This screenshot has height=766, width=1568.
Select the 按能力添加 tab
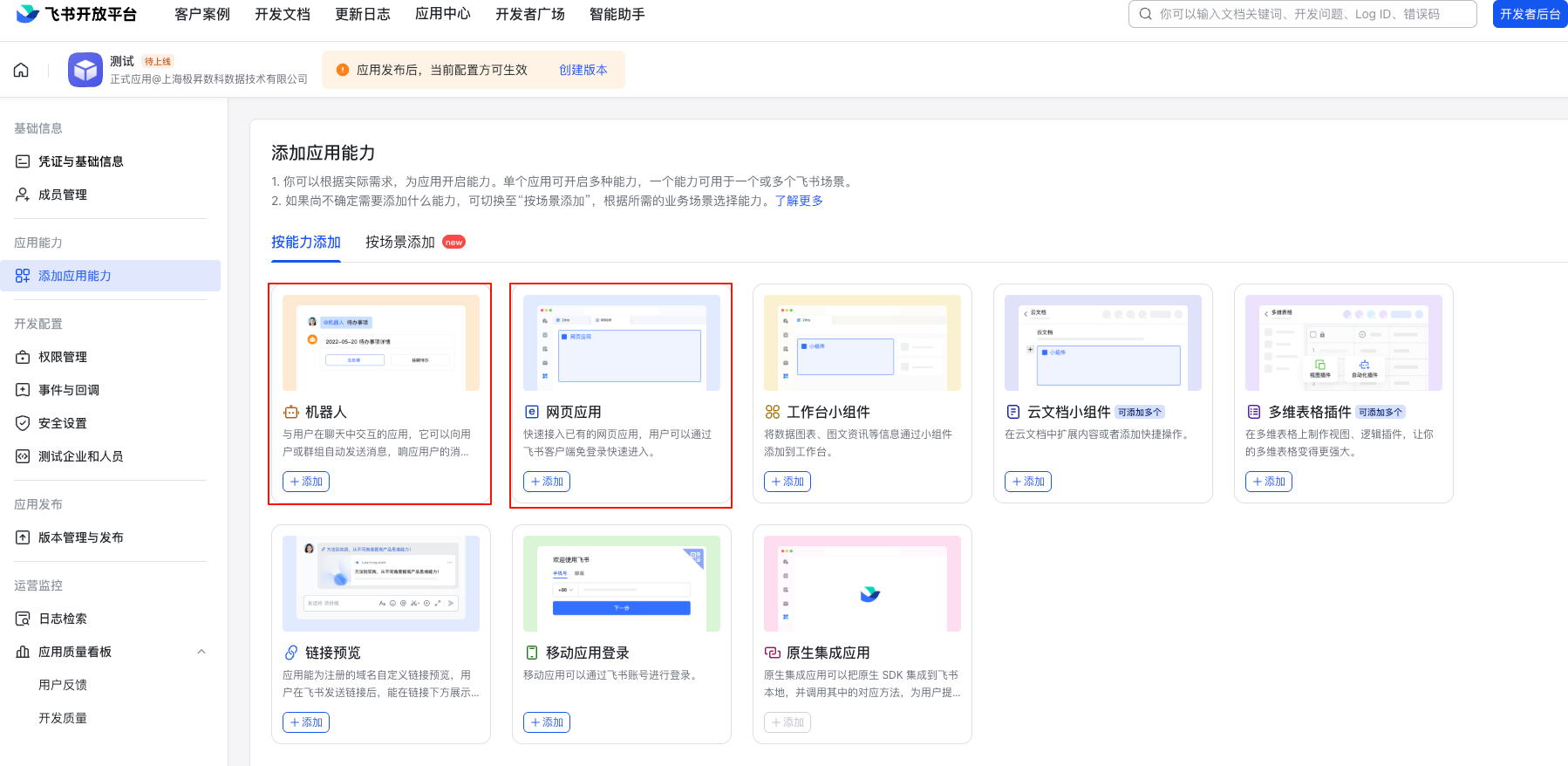pyautogui.click(x=305, y=242)
